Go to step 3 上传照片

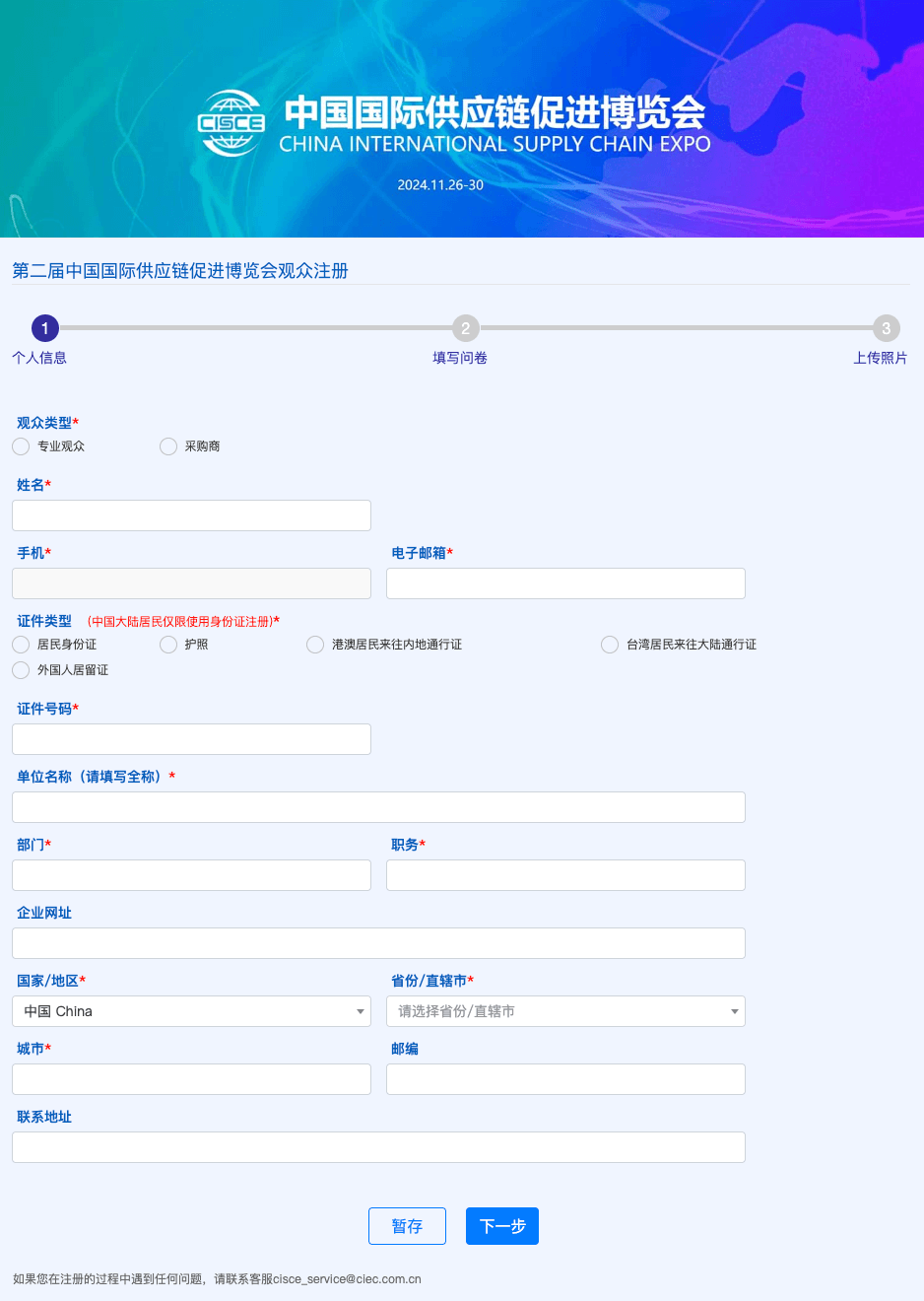click(887, 328)
